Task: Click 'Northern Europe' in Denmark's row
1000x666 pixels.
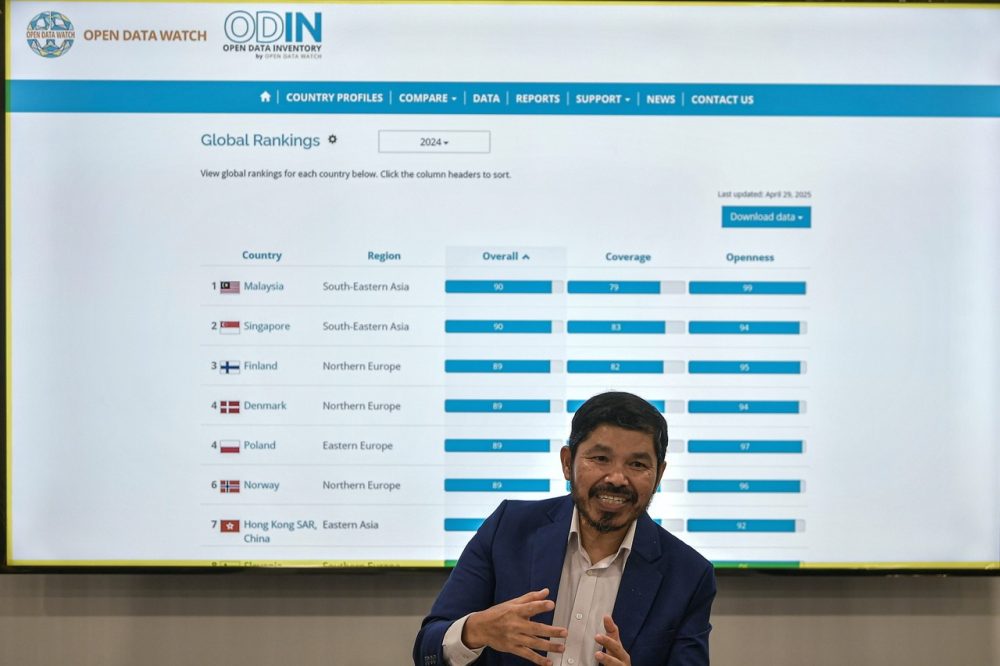Action: [x=362, y=406]
